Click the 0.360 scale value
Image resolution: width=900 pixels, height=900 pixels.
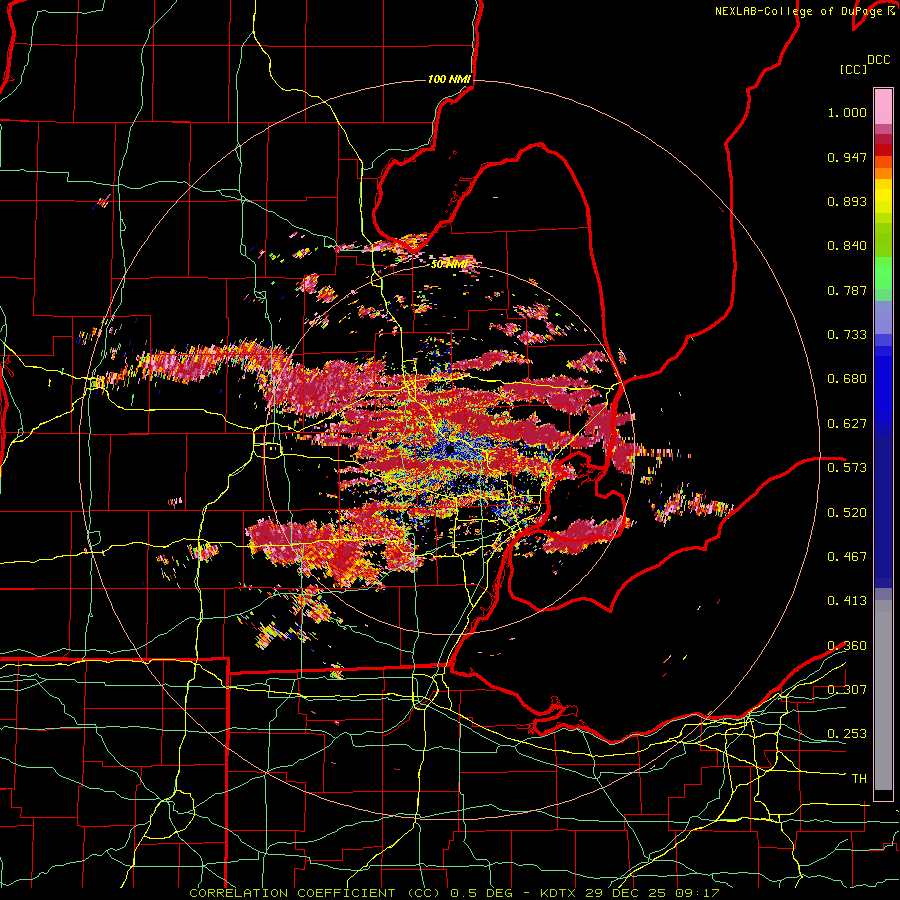click(x=847, y=646)
